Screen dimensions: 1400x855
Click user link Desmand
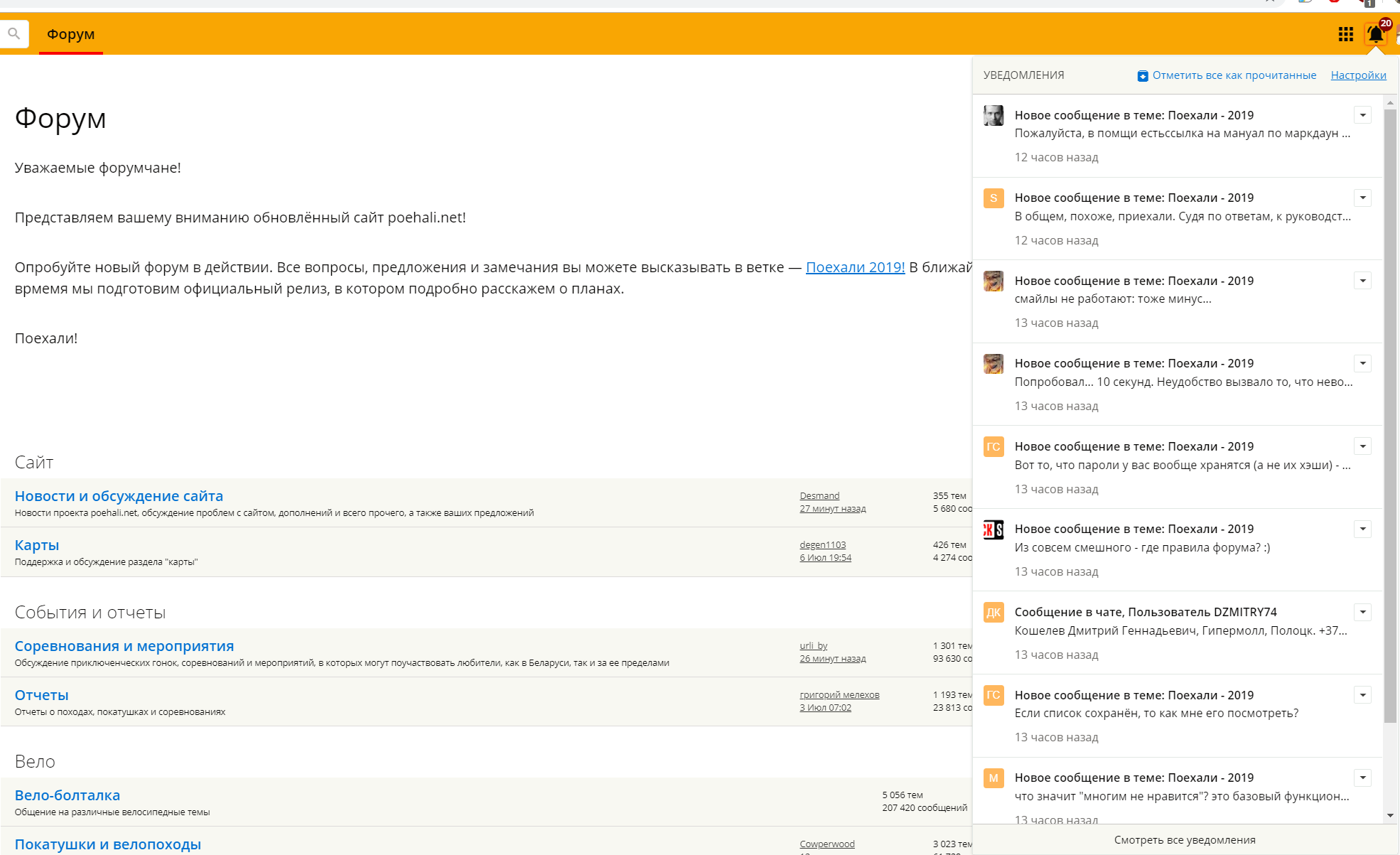pyautogui.click(x=819, y=495)
